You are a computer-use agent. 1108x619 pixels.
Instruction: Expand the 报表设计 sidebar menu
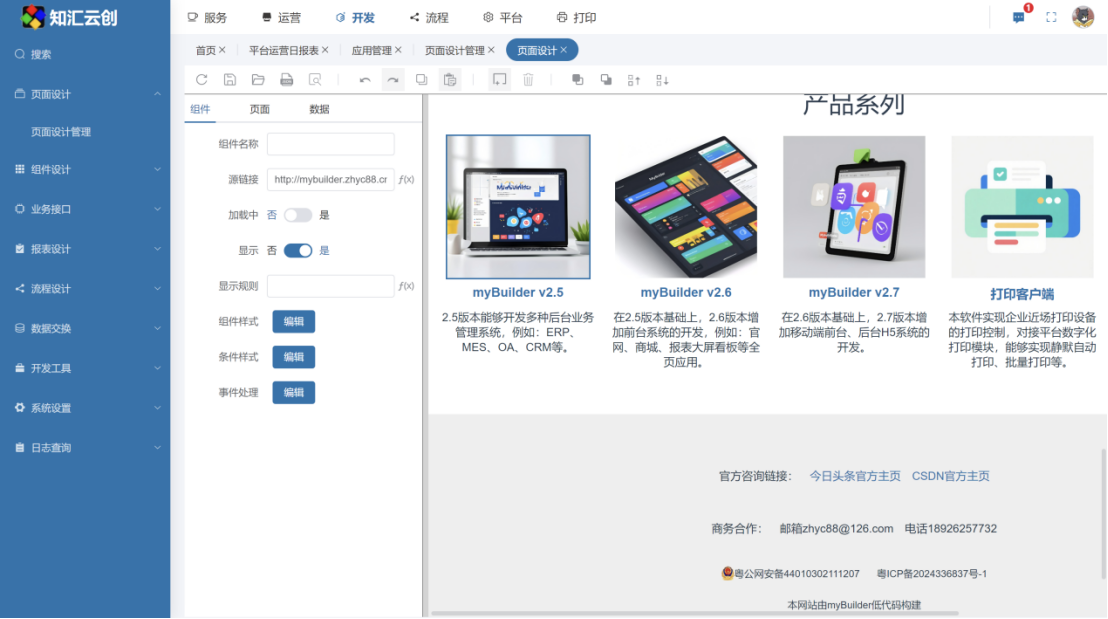tap(85, 249)
